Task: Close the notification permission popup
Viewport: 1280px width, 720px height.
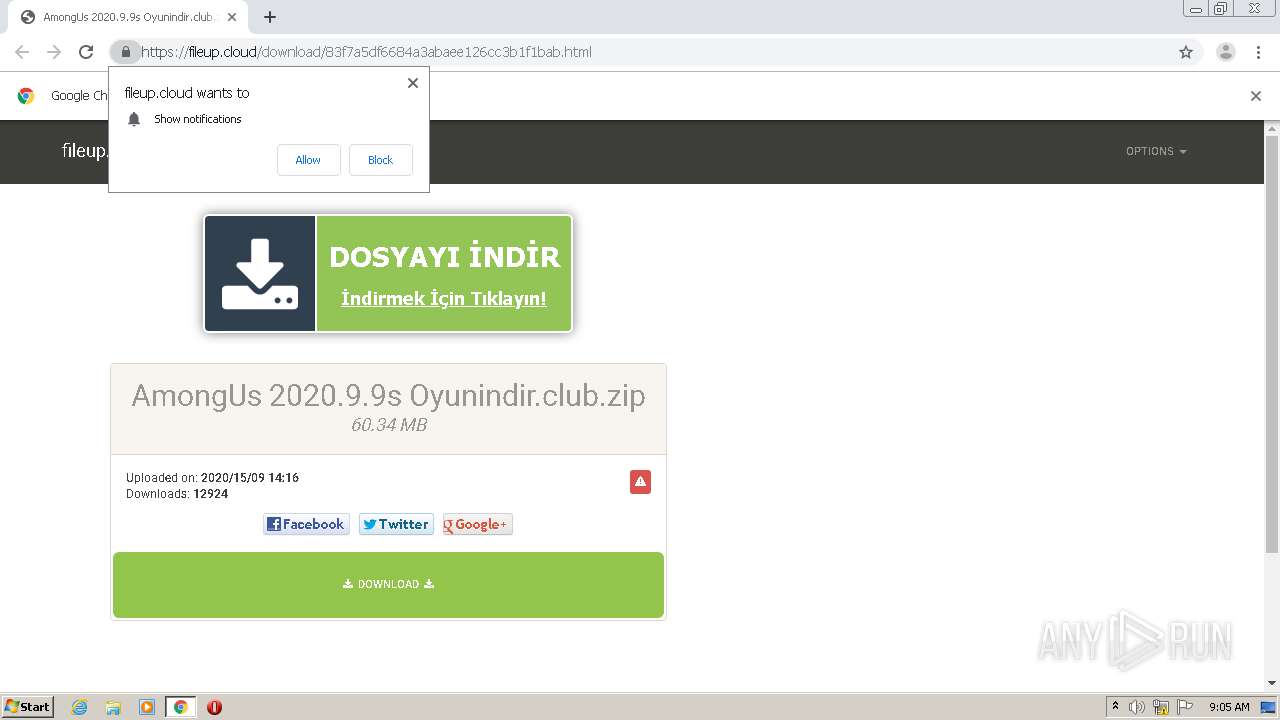Action: coord(413,83)
